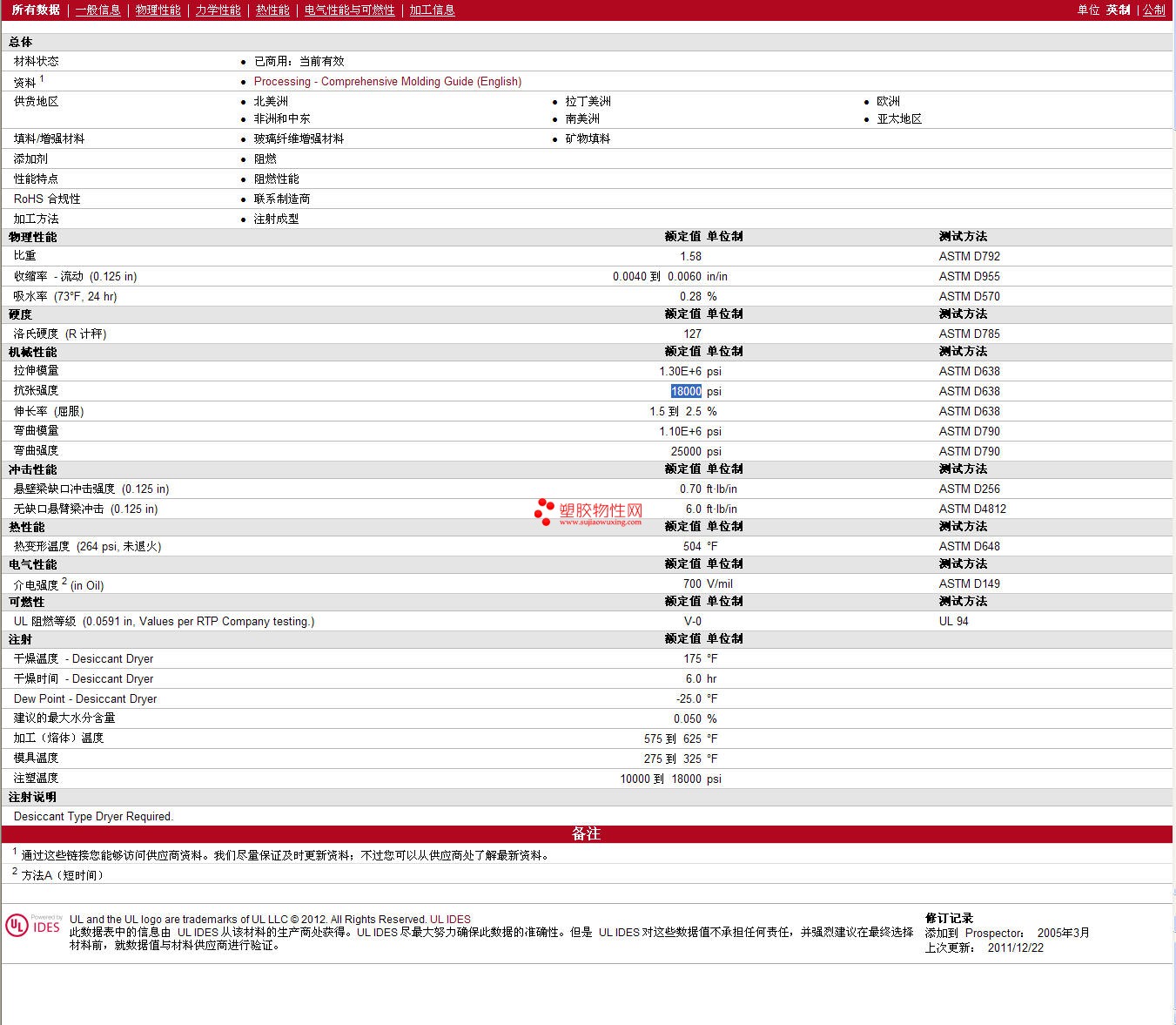
Task: Select the 加工信息 tab
Action: tap(432, 10)
